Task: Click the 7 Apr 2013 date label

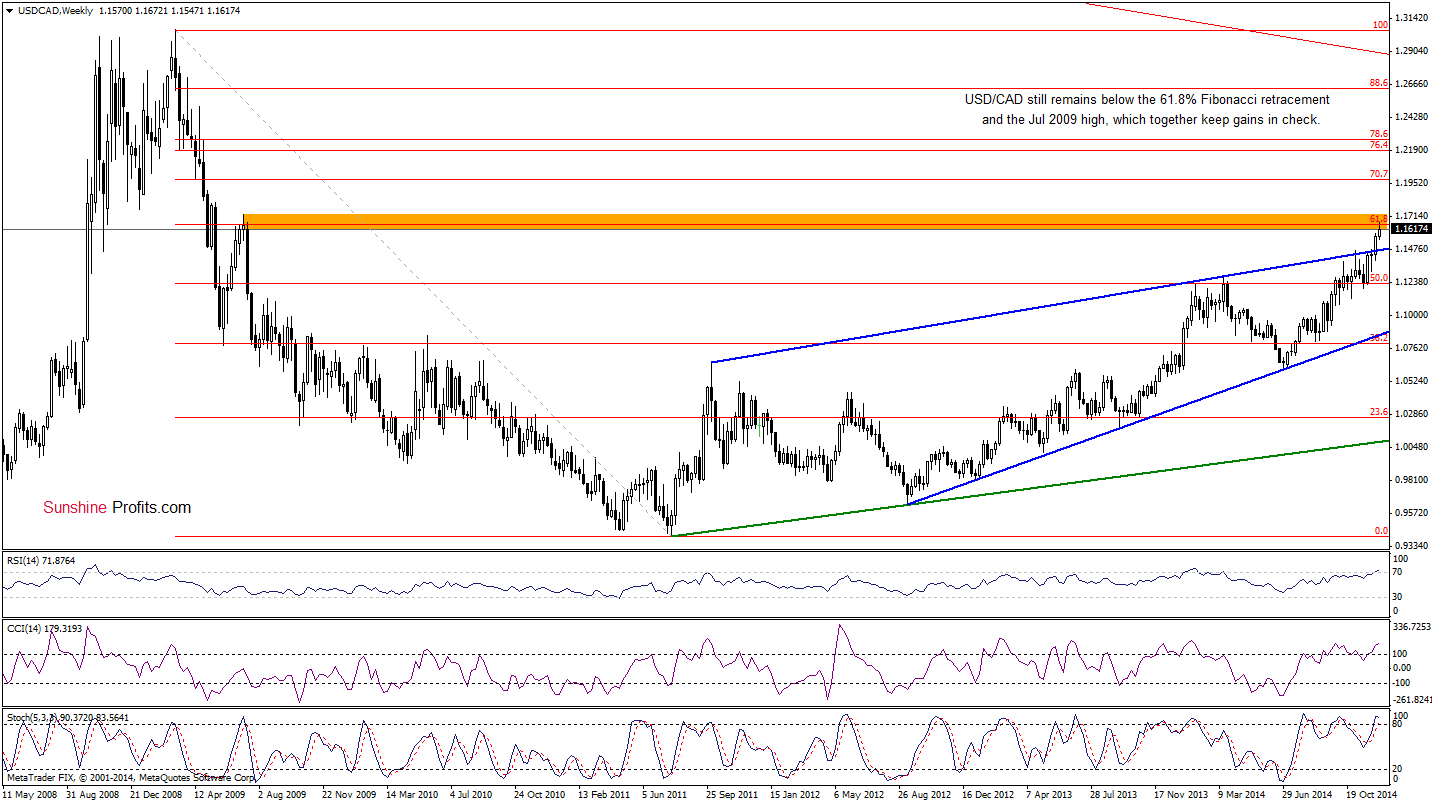Action: (1050, 795)
